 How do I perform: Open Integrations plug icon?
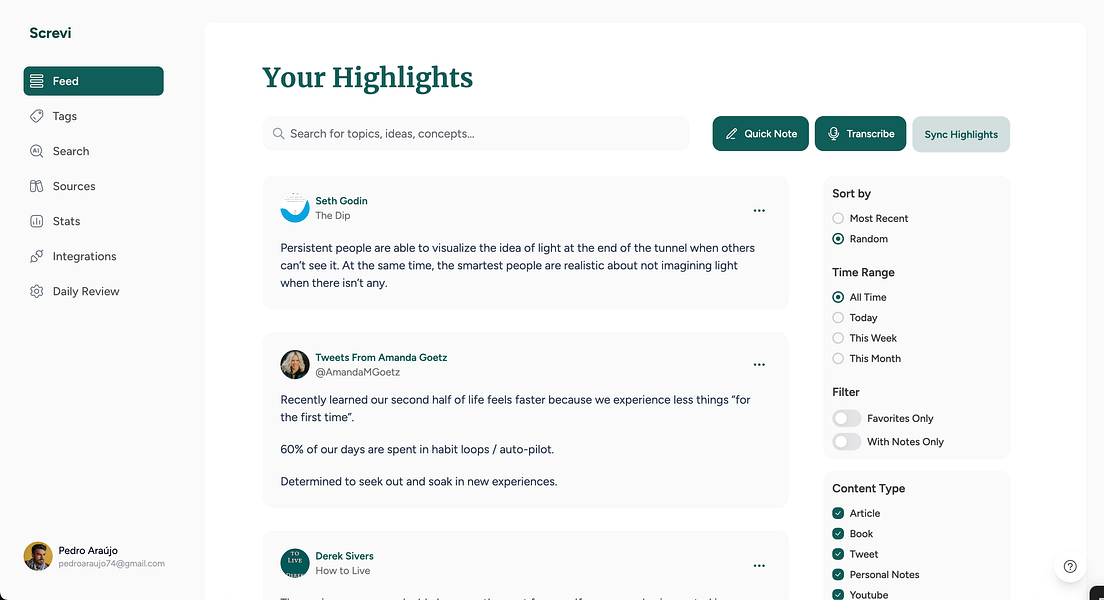click(x=37, y=256)
